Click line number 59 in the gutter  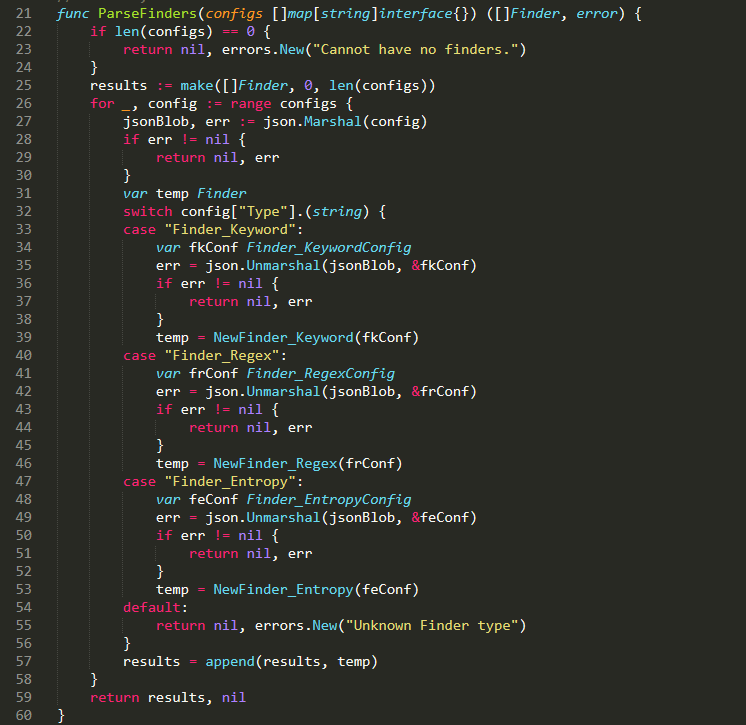23,697
